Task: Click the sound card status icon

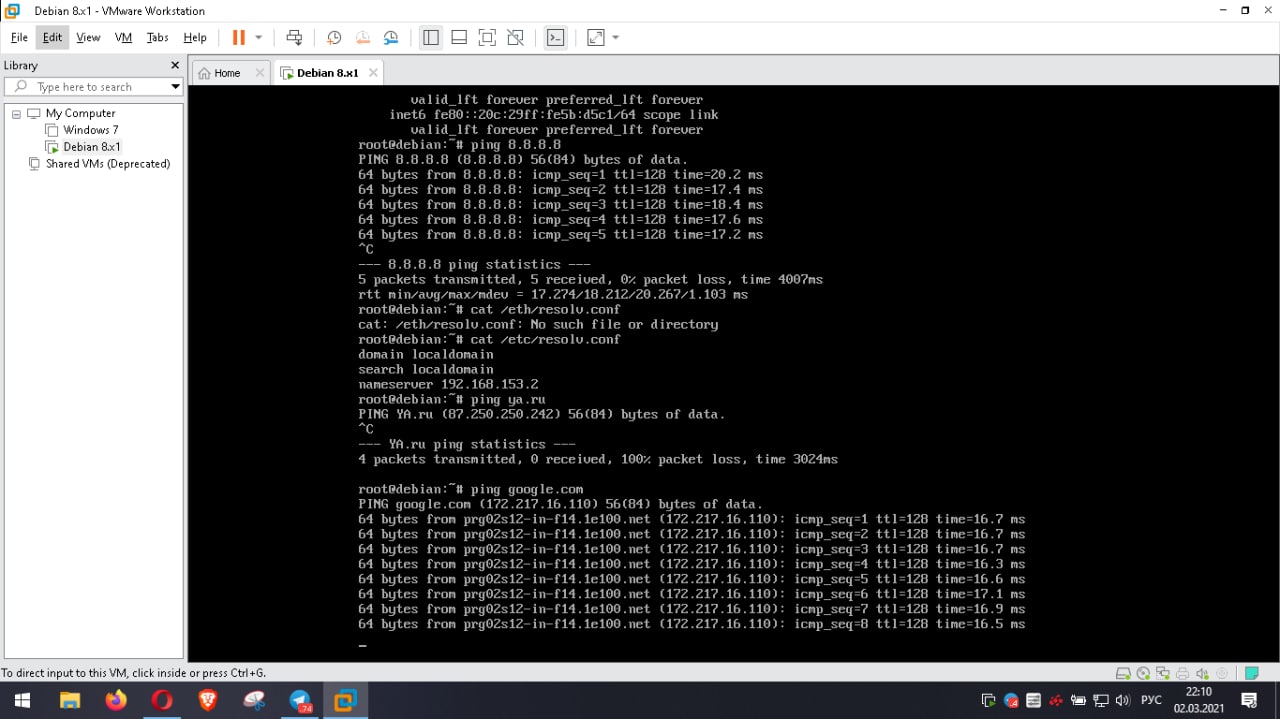Action: pyautogui.click(x=1201, y=673)
